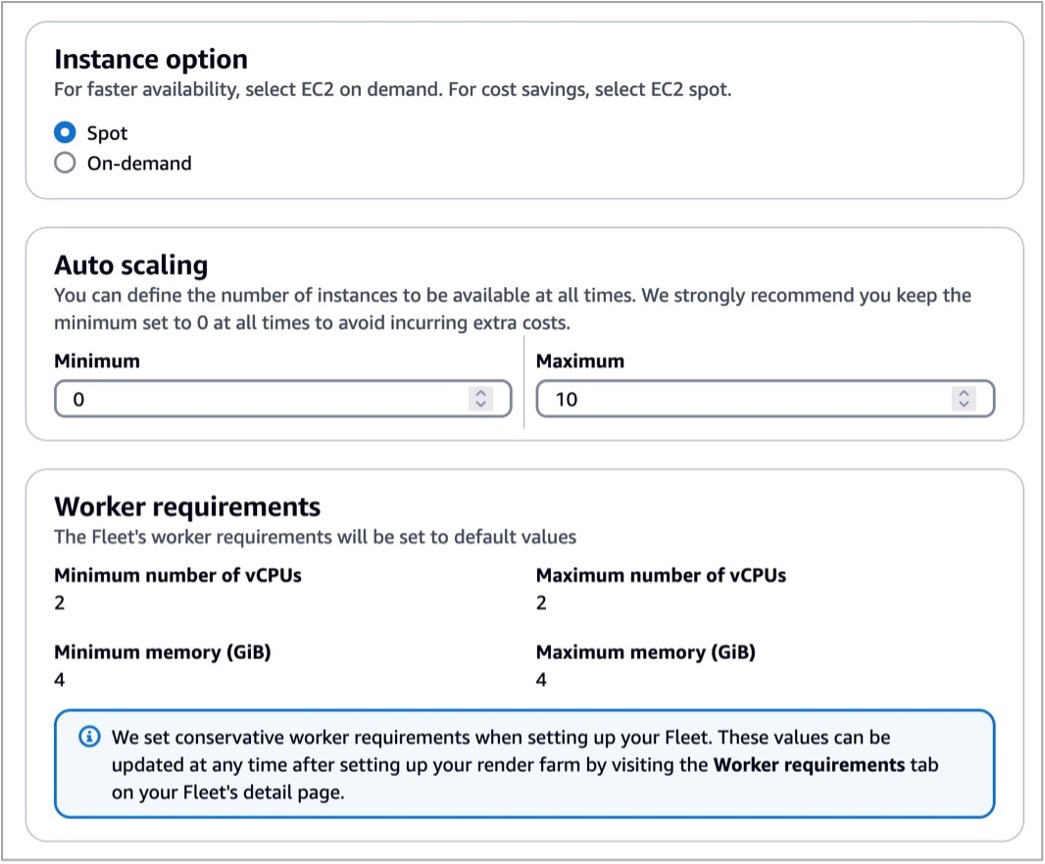
Task: Increase the Minimum auto scaling value
Action: pos(481,393)
